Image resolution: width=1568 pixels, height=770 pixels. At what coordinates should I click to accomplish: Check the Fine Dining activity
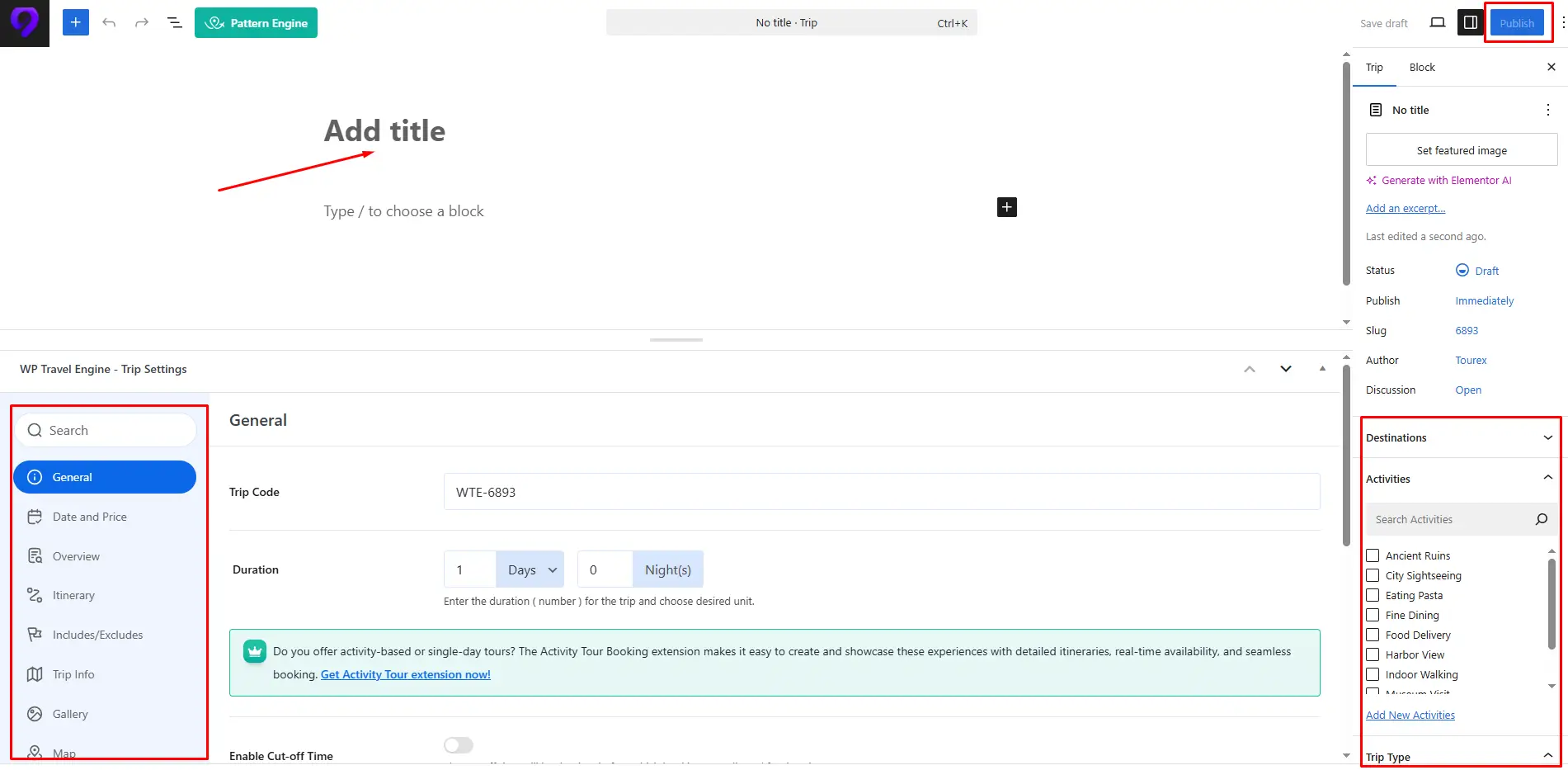click(1373, 615)
